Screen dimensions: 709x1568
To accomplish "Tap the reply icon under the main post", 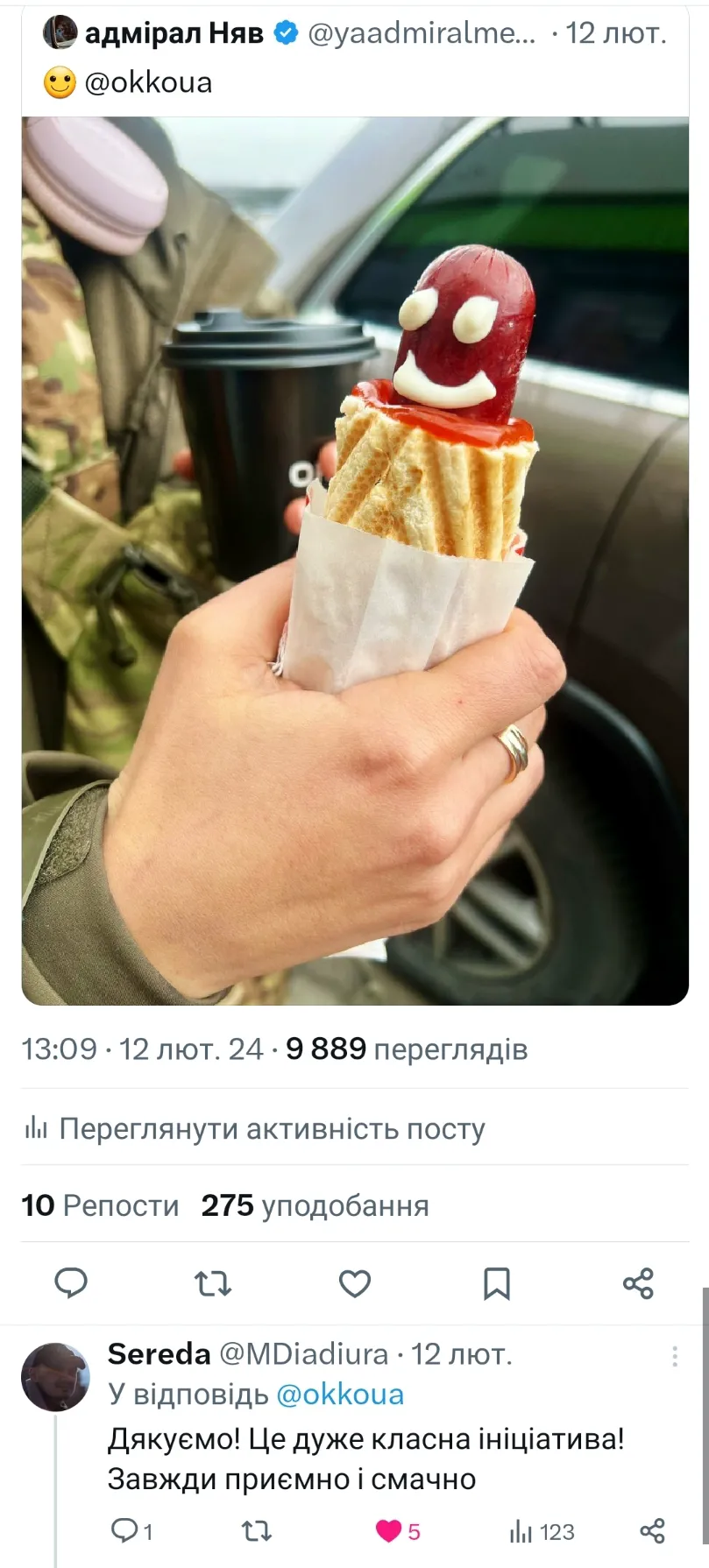I will [x=71, y=1283].
